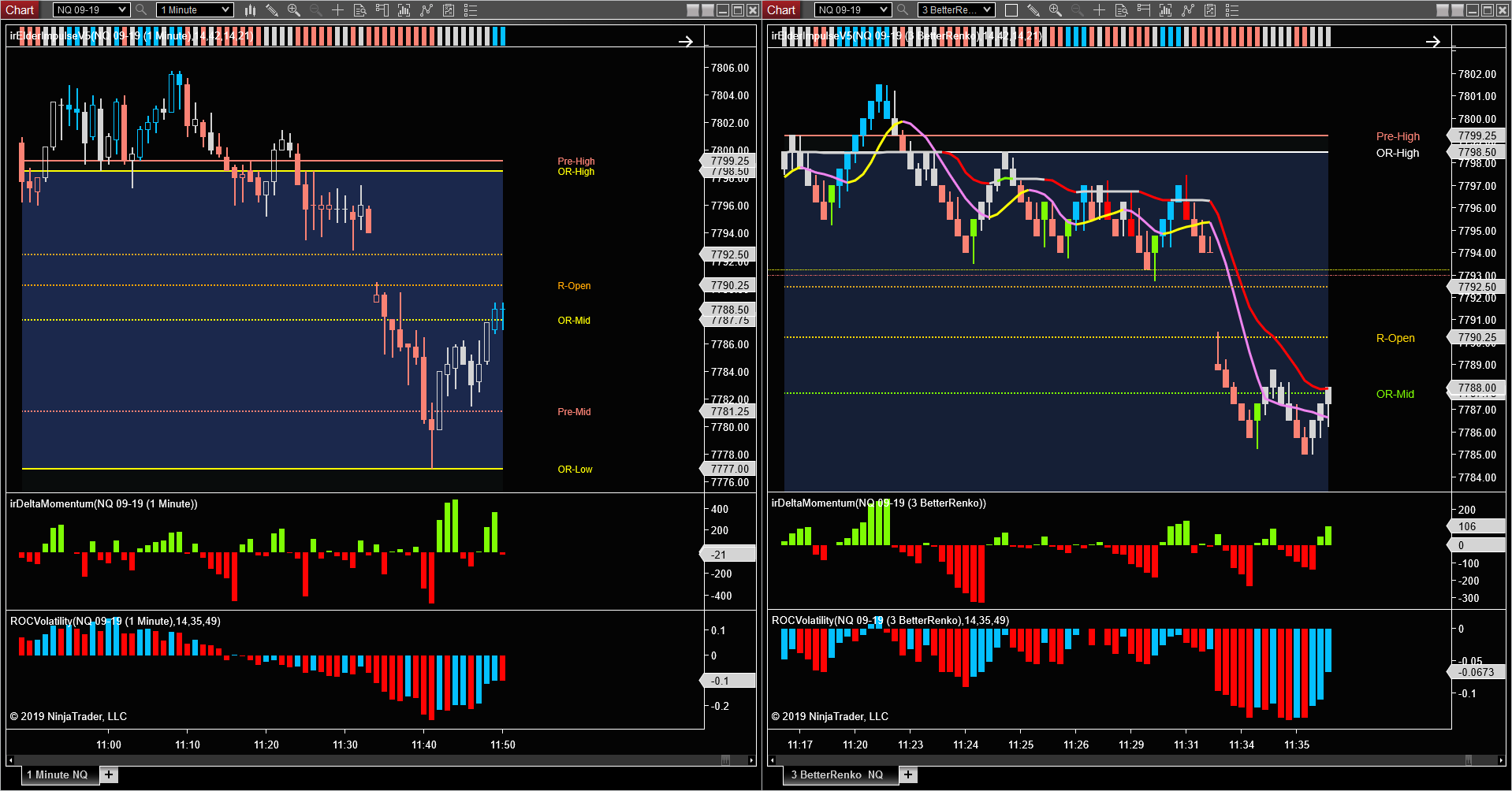Click the 7777.00 price marker on left axis
Viewport: 1512px width, 791px height.
coord(729,468)
